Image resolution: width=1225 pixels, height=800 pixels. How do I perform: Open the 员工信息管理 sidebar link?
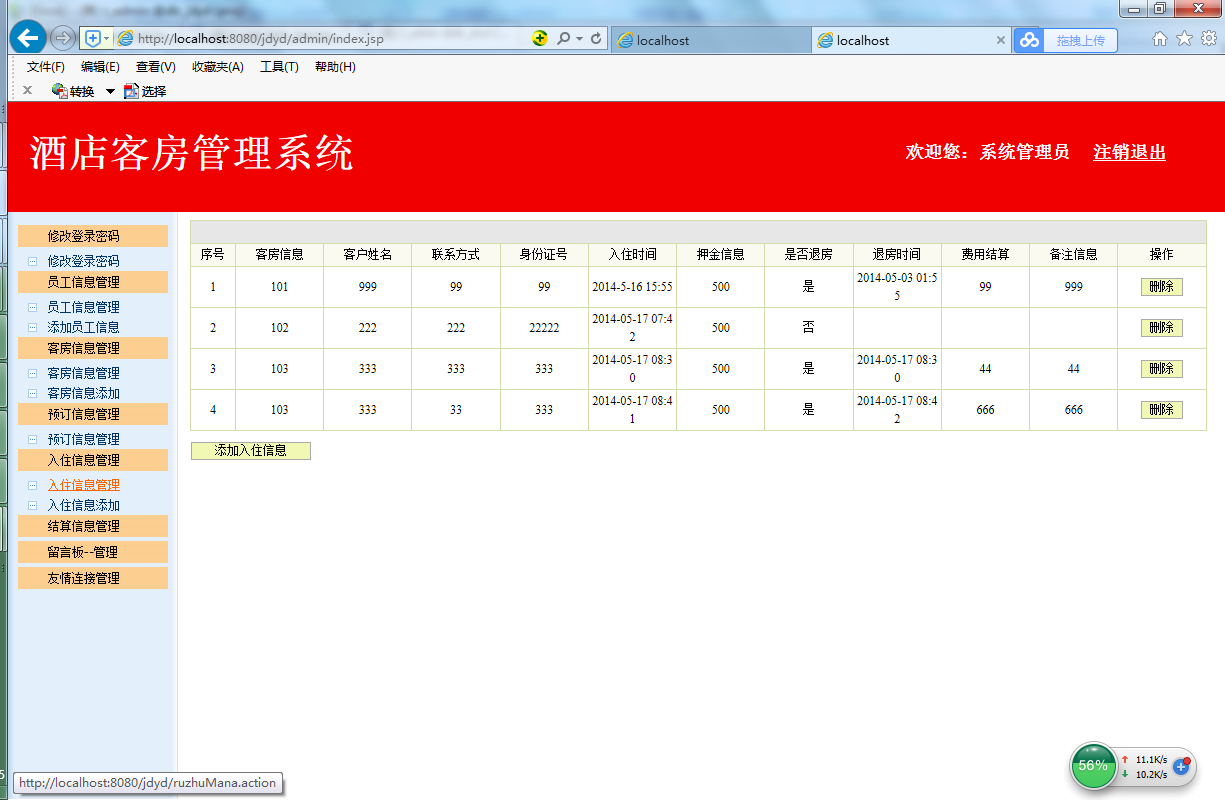83,307
